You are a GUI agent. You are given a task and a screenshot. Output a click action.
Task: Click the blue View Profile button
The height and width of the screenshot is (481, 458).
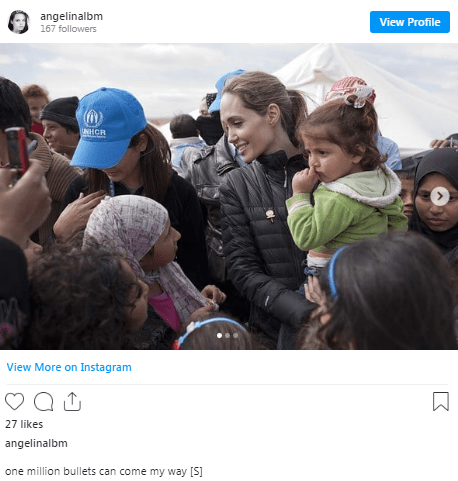(x=410, y=22)
